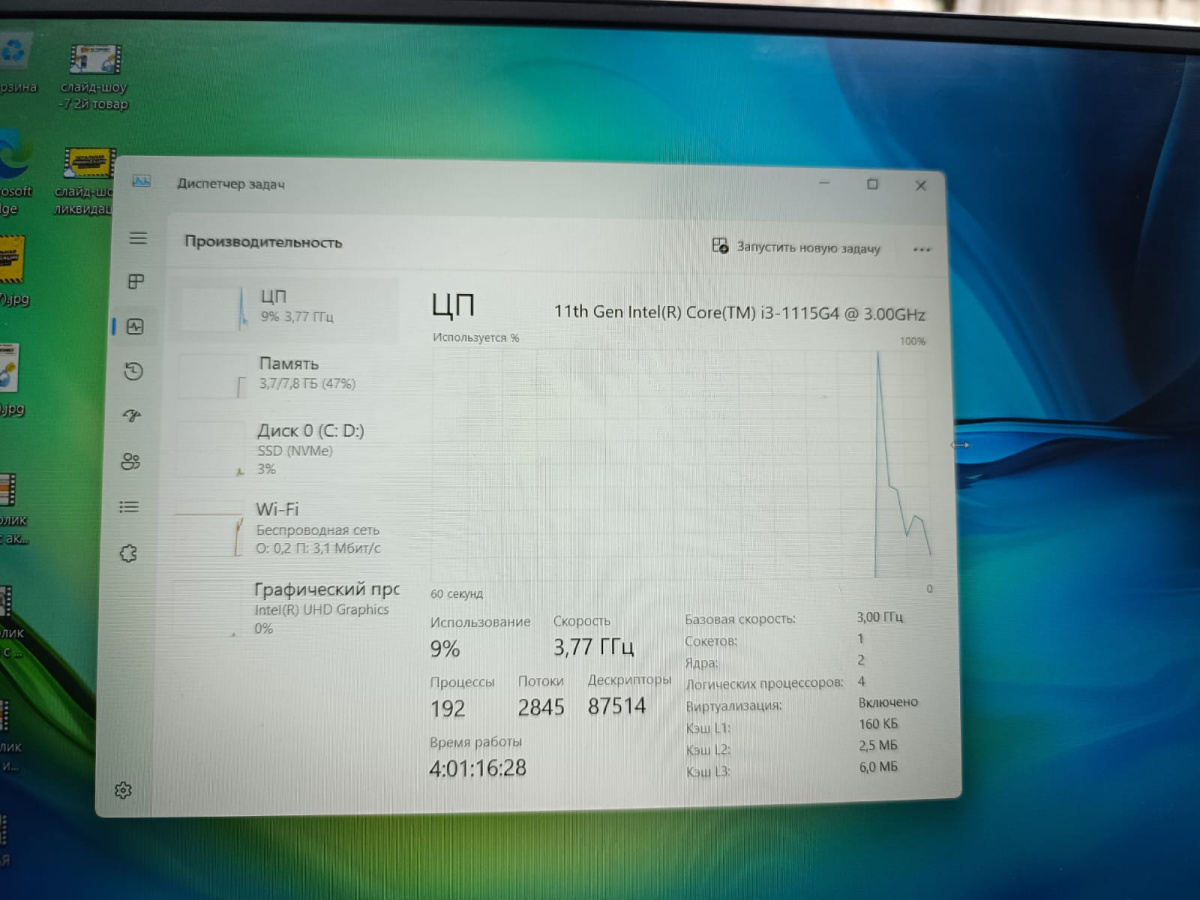Click the CPU usage graph area
The height and width of the screenshot is (900, 1200).
pos(683,463)
